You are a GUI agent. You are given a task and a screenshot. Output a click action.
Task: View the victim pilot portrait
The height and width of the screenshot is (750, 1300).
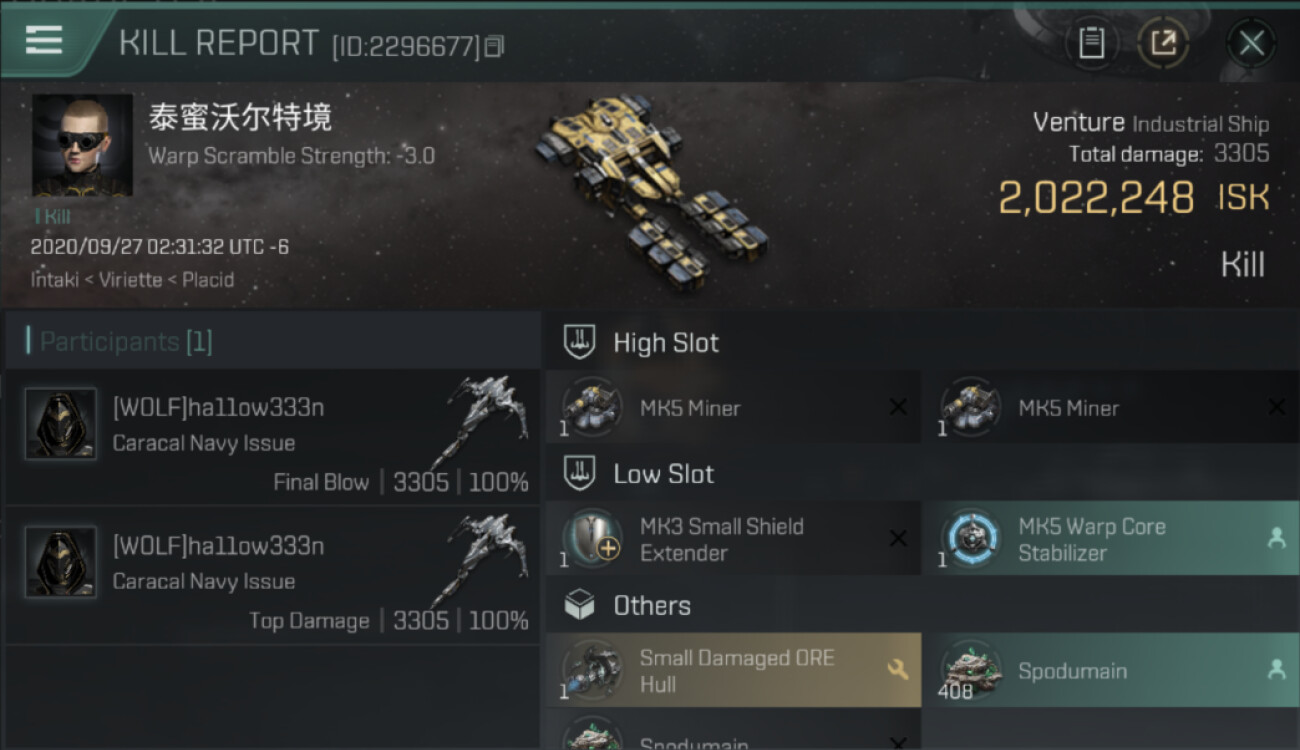tap(82, 145)
